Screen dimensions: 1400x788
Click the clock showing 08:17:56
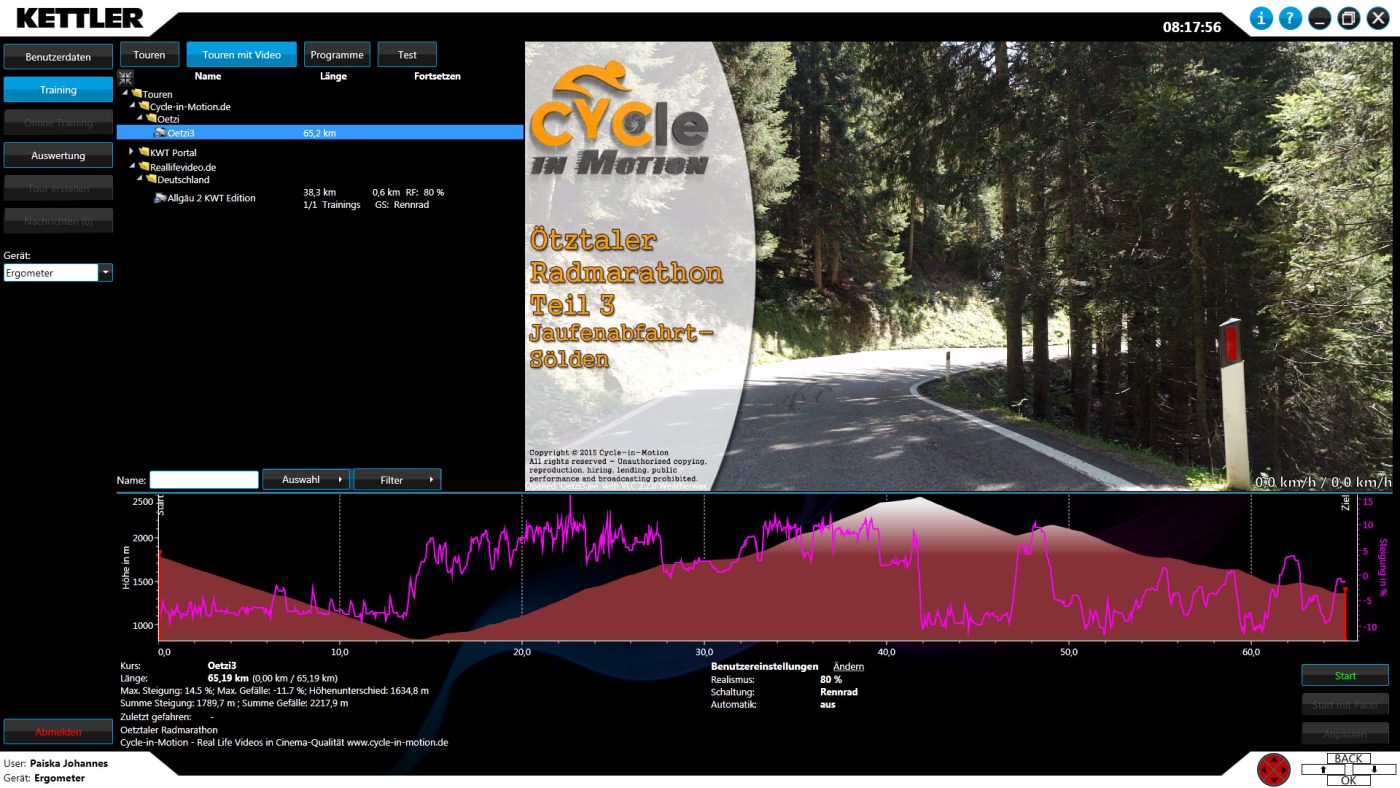pos(1191,27)
